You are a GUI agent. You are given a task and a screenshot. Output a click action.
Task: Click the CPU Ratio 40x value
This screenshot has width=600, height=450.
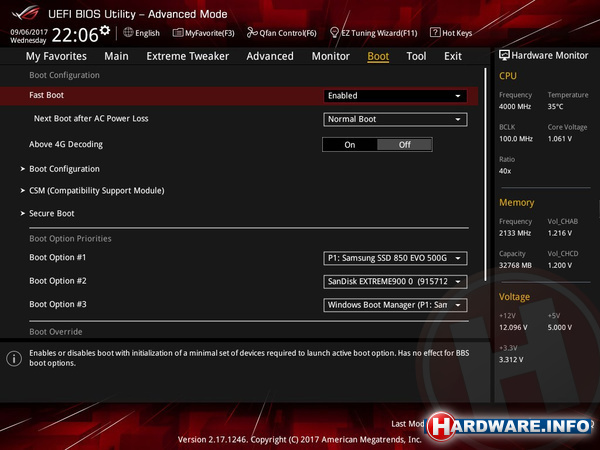[505, 171]
